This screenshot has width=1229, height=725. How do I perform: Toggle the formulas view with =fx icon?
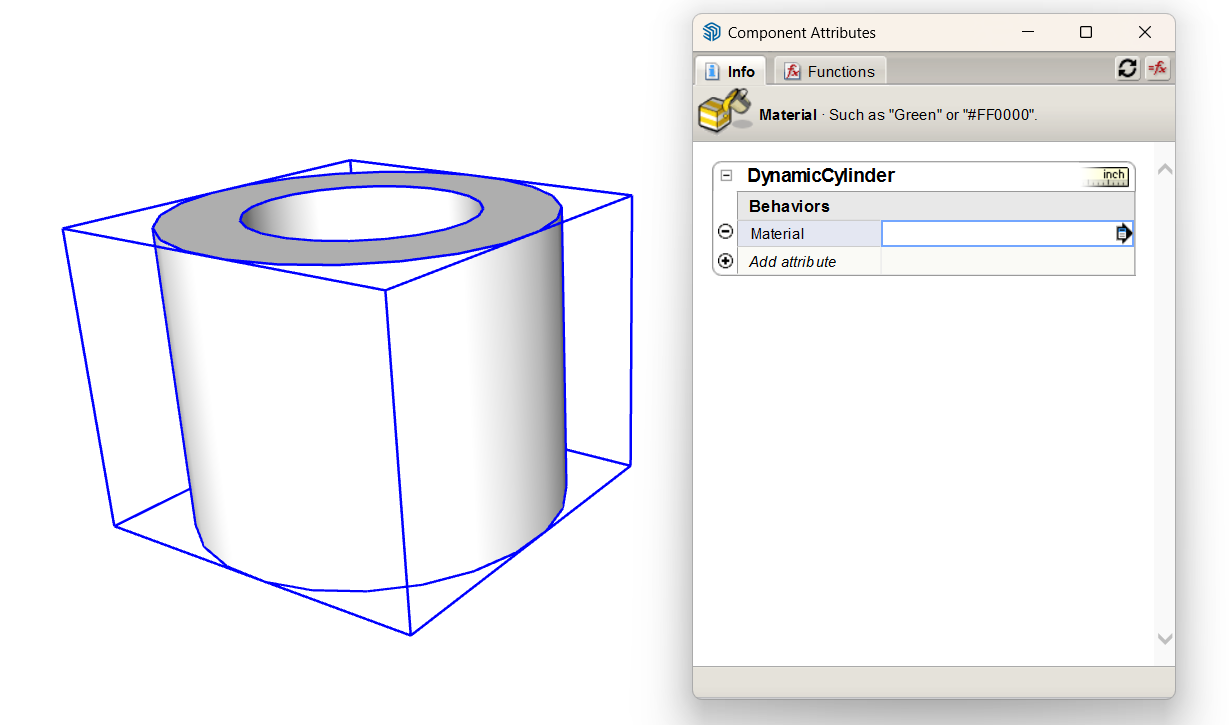[x=1157, y=68]
